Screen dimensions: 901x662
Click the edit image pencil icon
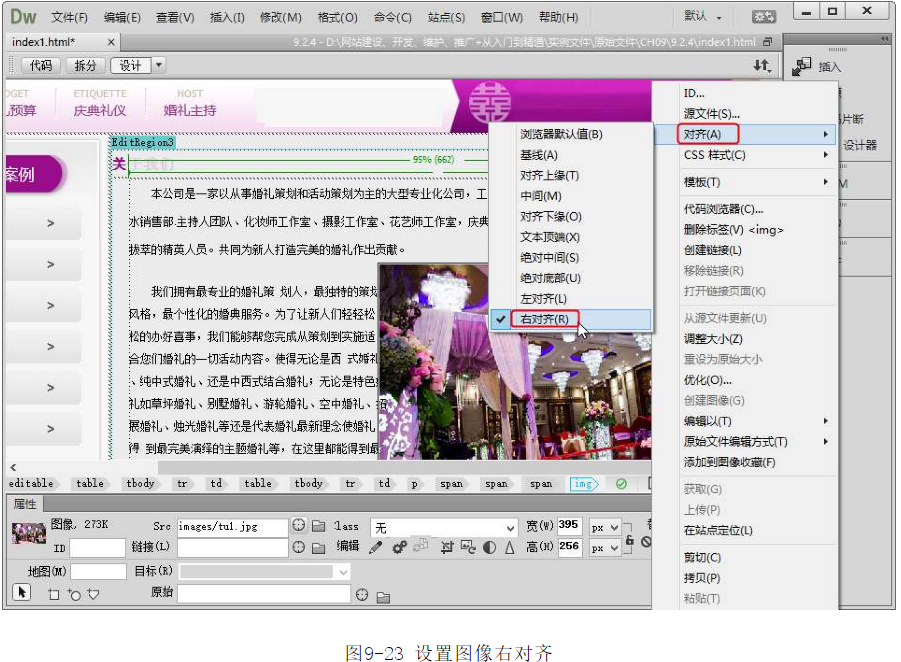coord(375,547)
